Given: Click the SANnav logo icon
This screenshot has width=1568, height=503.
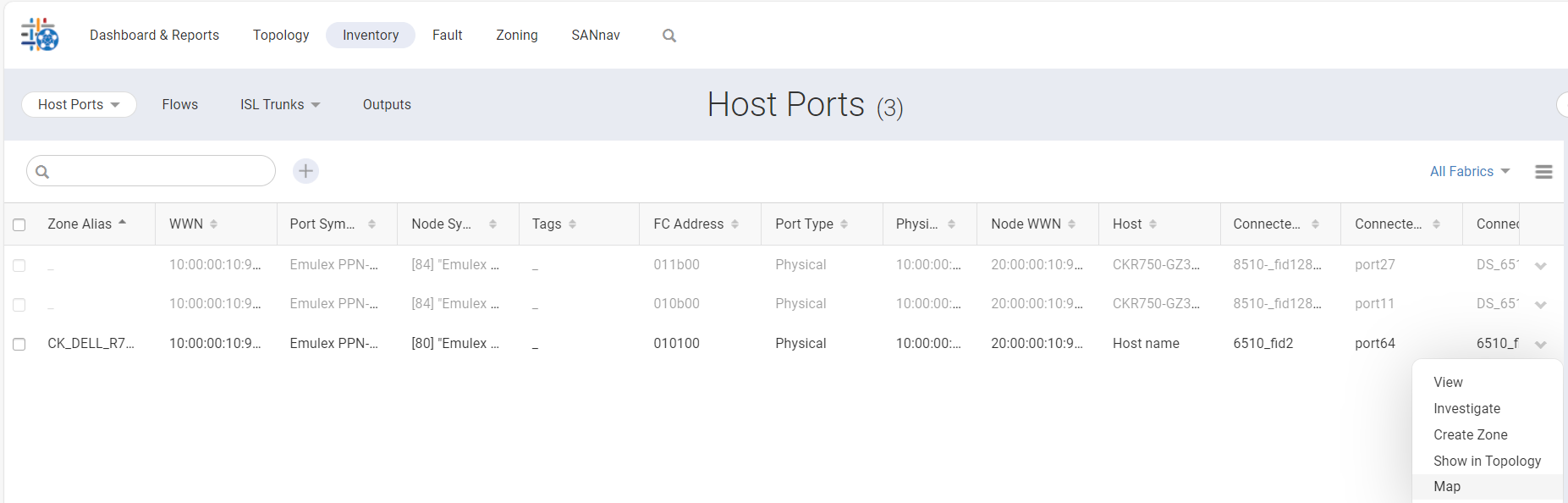Looking at the screenshot, I should coord(40,35).
